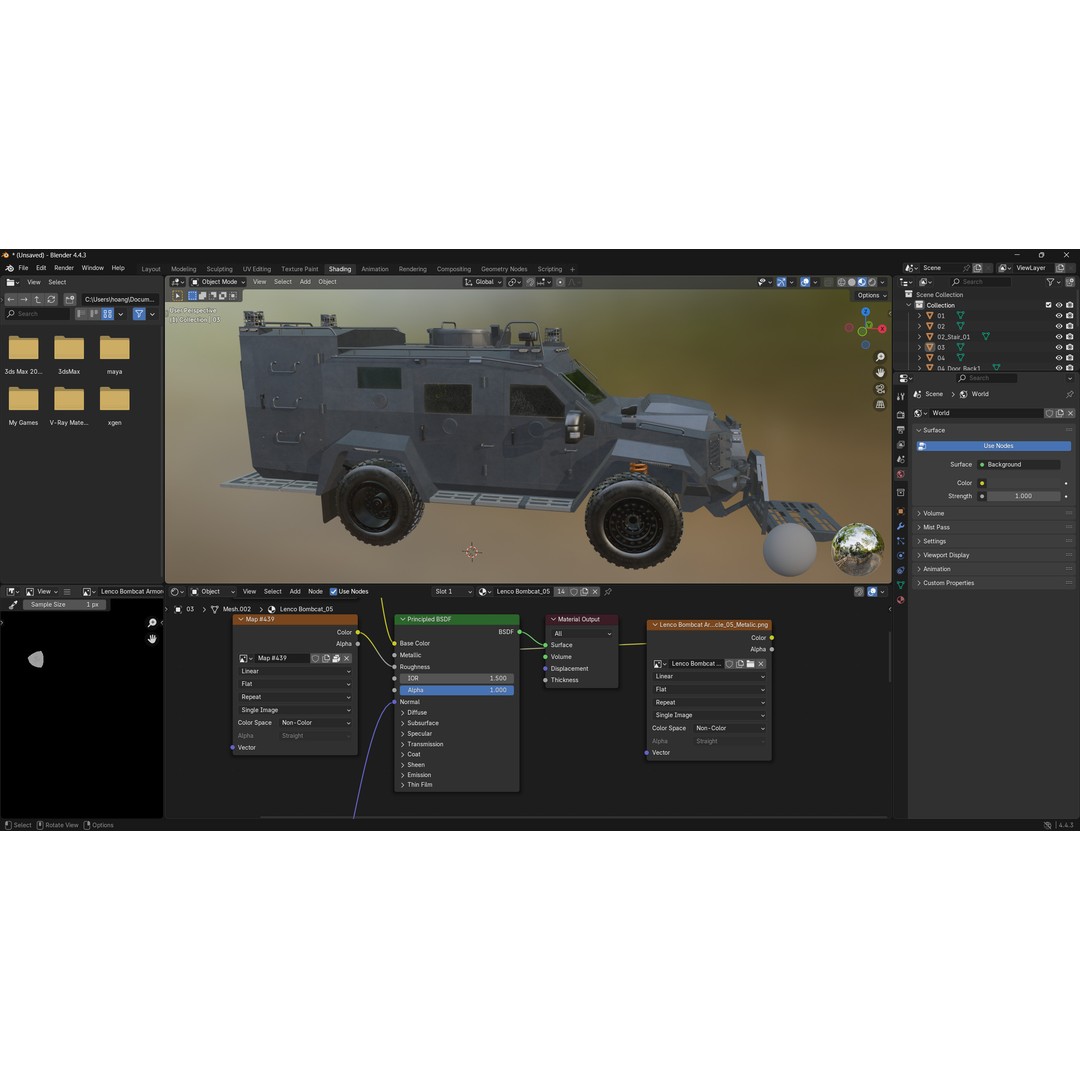This screenshot has width=1080, height=1080.
Task: Click the viewport zoom magnifier icon
Action: (x=880, y=357)
